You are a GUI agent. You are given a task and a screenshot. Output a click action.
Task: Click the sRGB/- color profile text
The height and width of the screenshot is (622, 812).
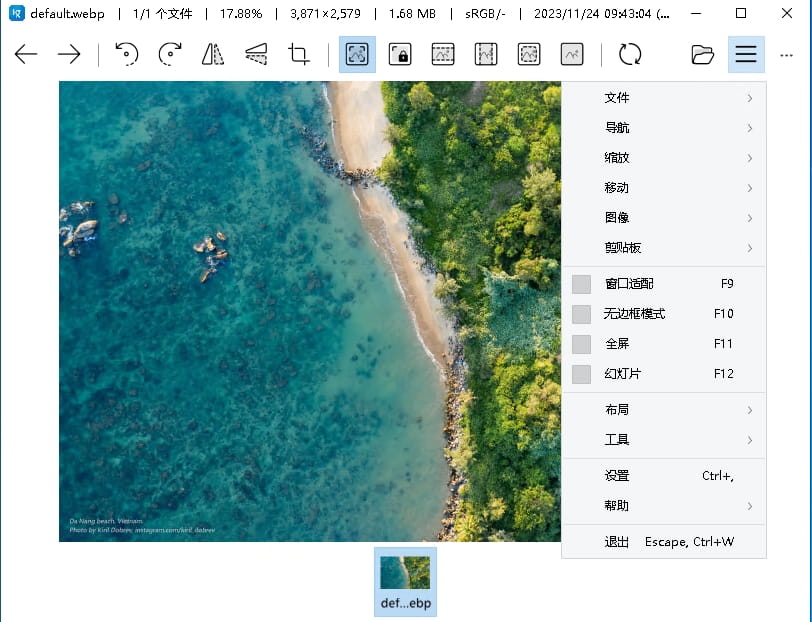click(x=485, y=13)
